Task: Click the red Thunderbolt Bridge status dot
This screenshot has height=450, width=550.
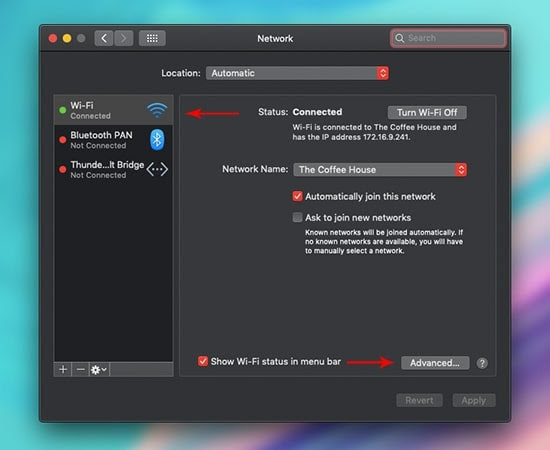Action: 63,169
